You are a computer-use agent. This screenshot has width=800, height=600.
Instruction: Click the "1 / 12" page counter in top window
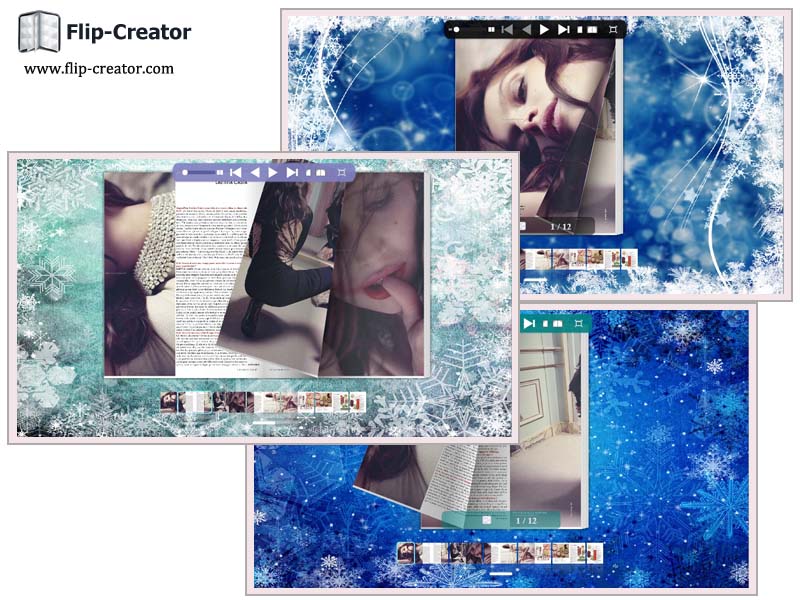tap(561, 227)
